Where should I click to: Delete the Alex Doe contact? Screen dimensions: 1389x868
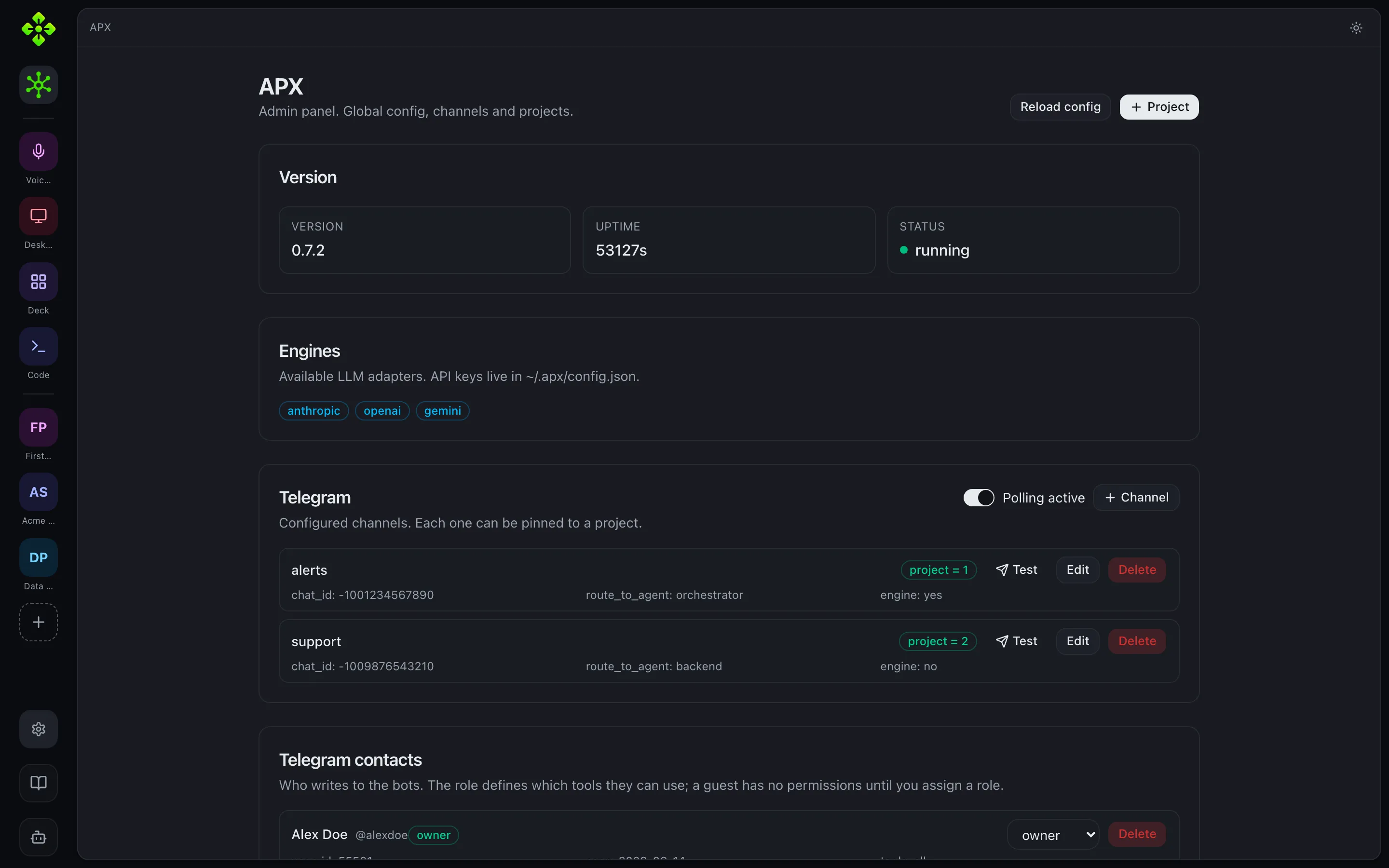(1137, 834)
